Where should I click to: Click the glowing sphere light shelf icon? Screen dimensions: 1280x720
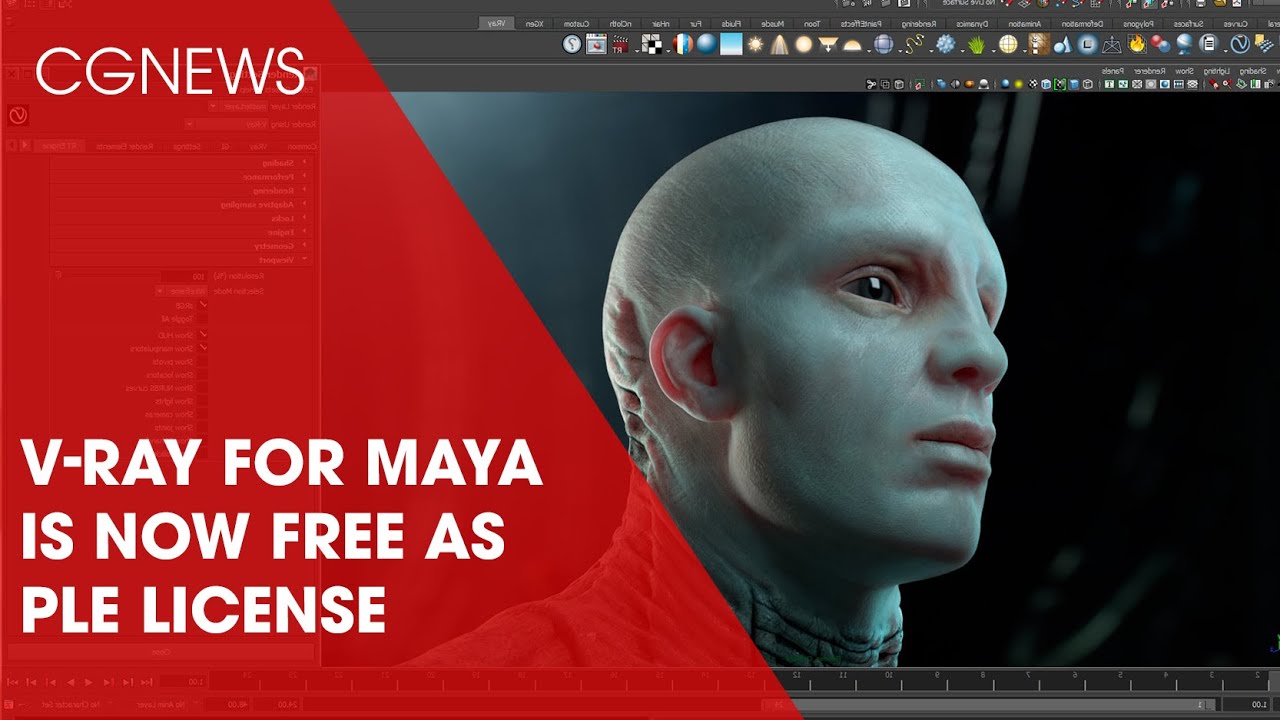coord(804,44)
